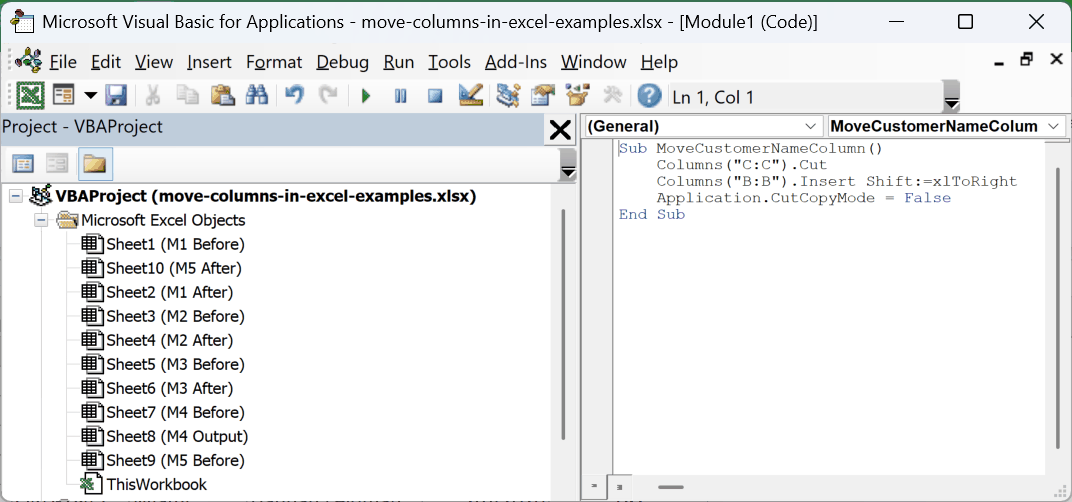The height and width of the screenshot is (502, 1072).
Task: Click Project pane toolbar overflow arrow
Action: click(x=567, y=165)
